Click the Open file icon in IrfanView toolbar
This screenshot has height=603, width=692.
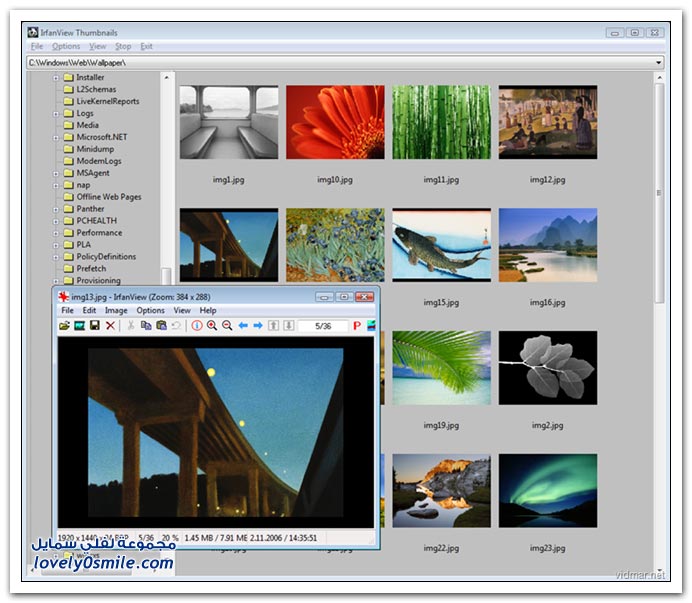[x=65, y=326]
